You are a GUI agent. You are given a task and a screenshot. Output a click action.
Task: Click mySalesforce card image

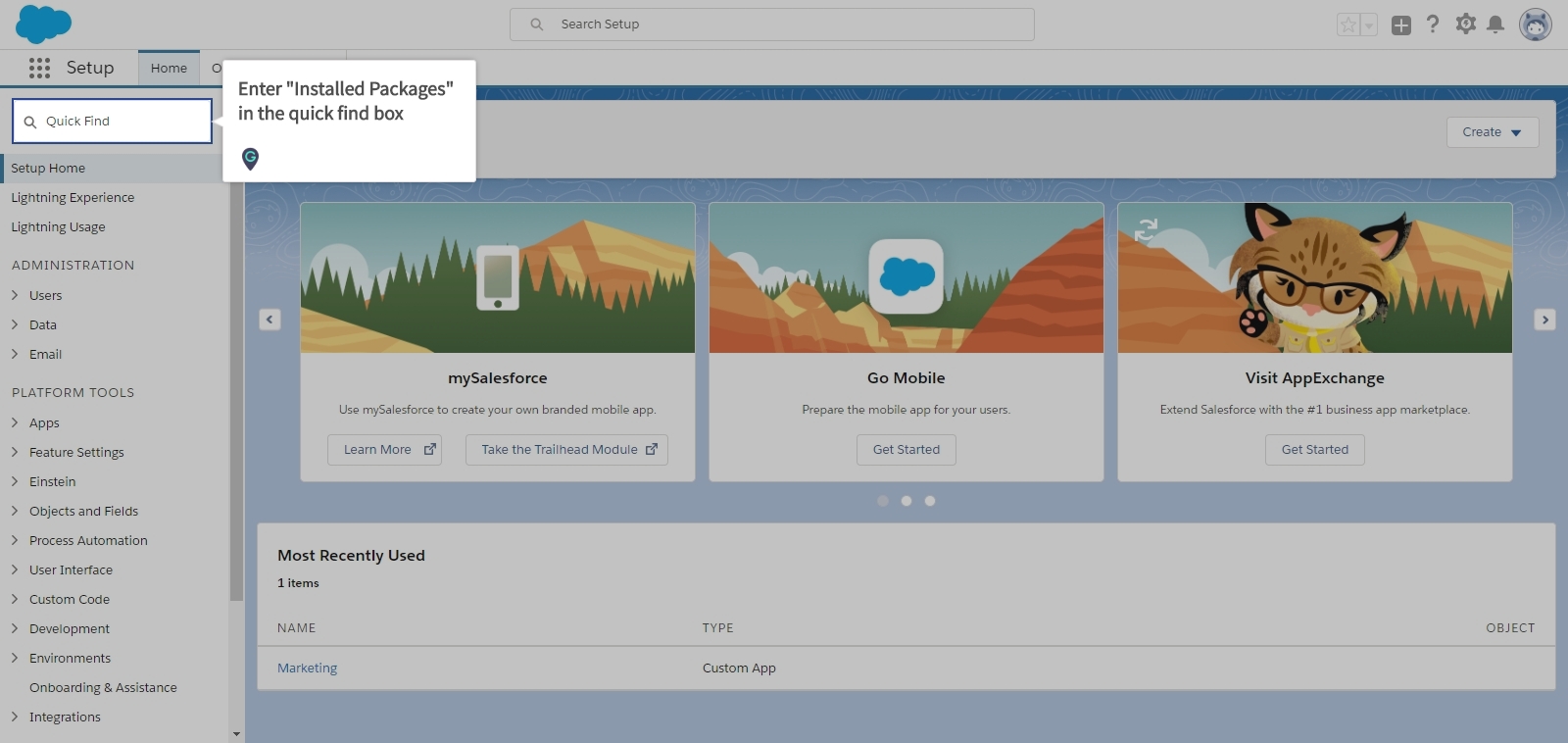[498, 277]
